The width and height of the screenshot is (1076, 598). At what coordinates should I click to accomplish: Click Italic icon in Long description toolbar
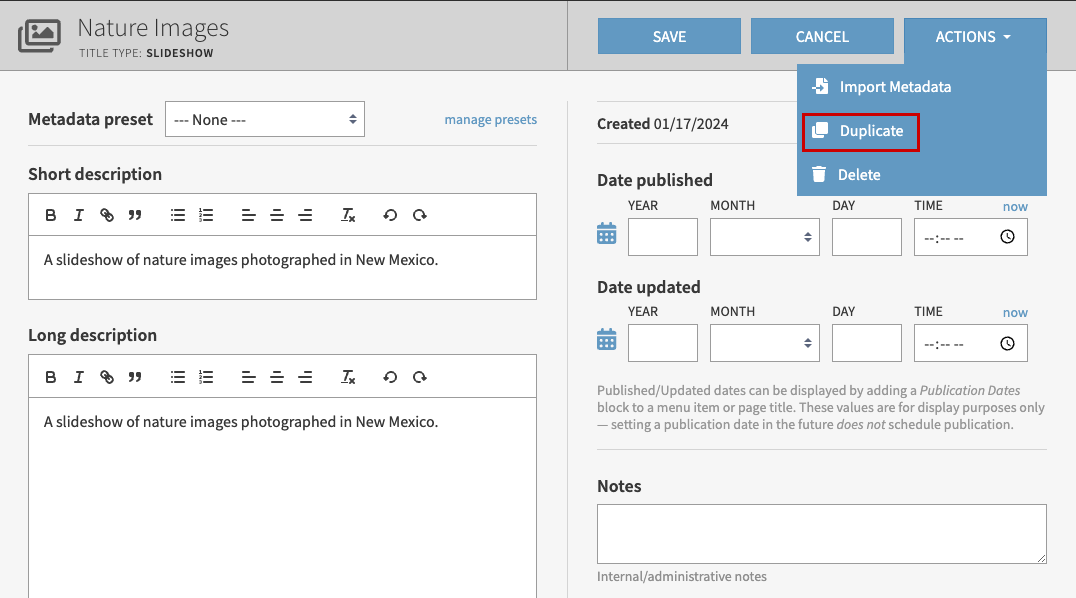coord(79,377)
